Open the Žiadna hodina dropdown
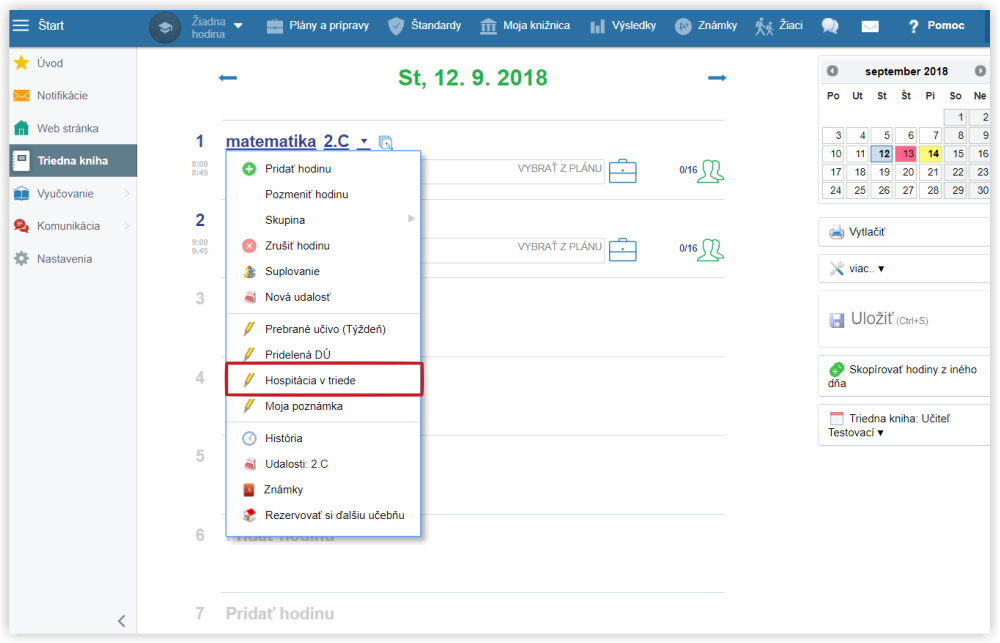The image size is (1000, 643). (217, 26)
